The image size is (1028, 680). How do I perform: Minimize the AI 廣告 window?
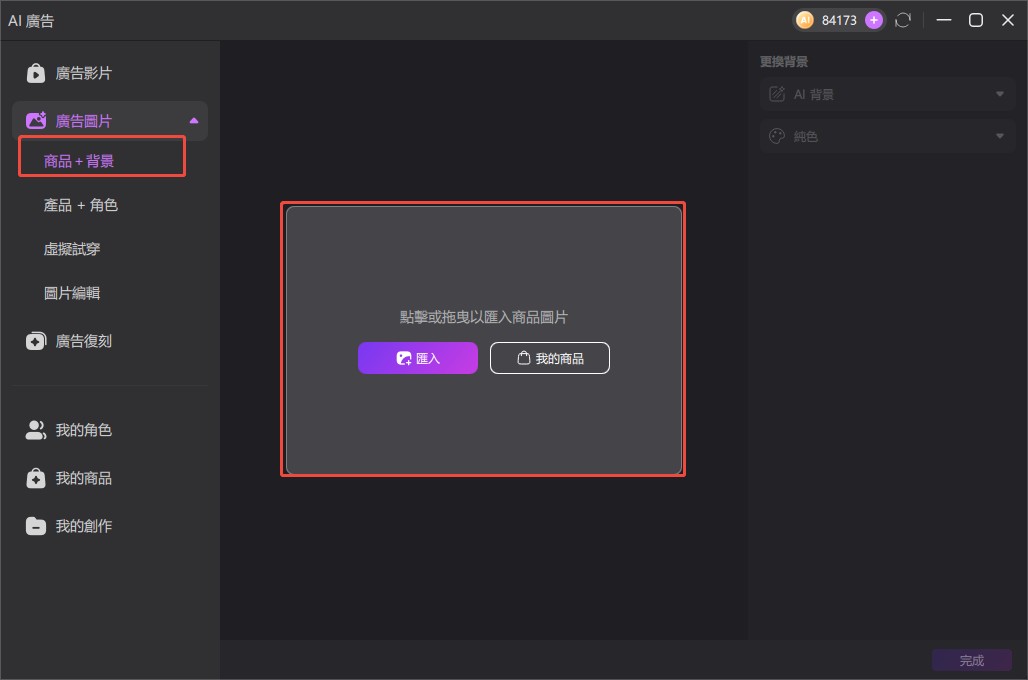pyautogui.click(x=943, y=20)
